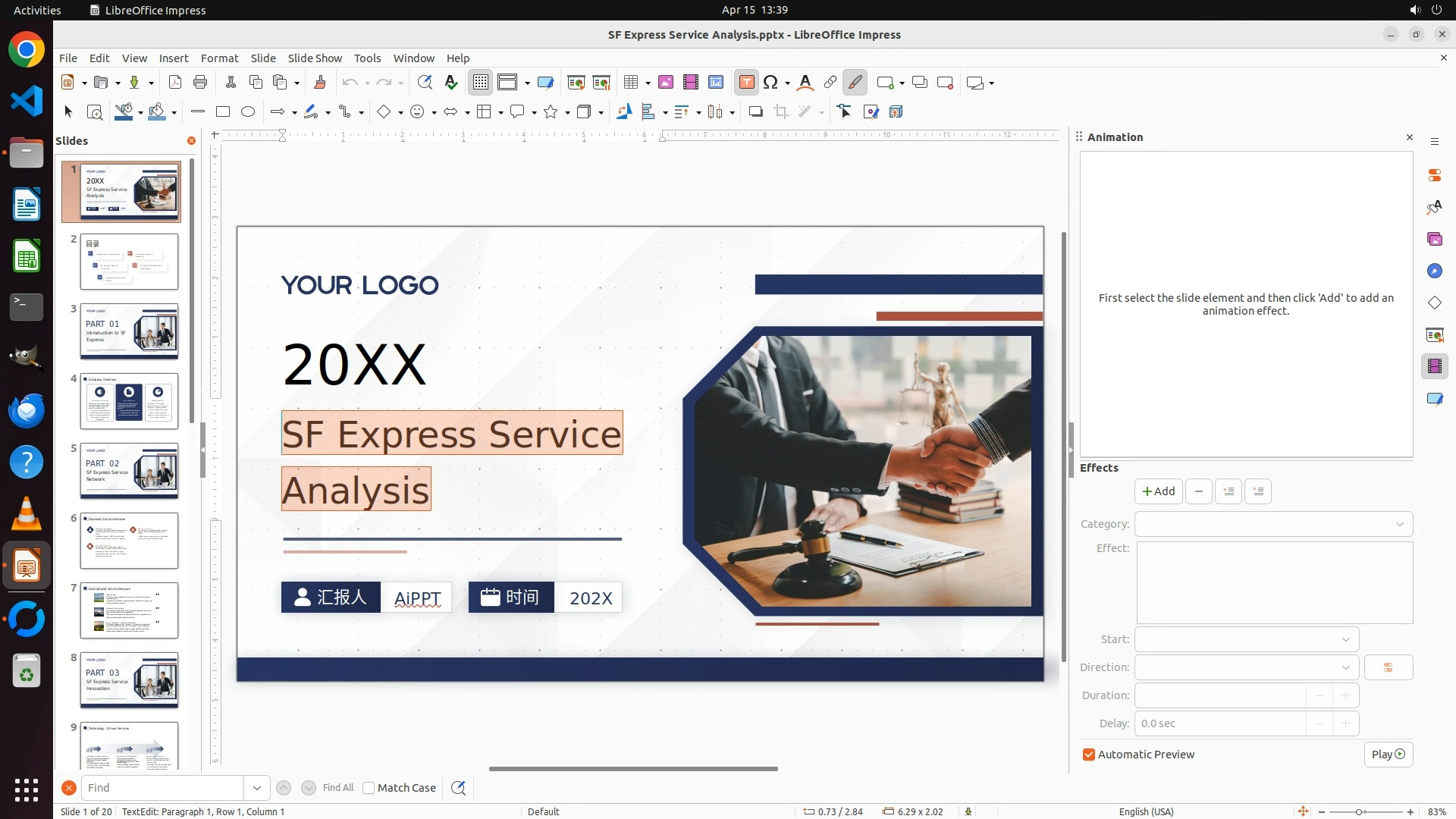Viewport: 1456px width, 819px height.
Task: Click the Print toolbar icon
Action: [200, 83]
